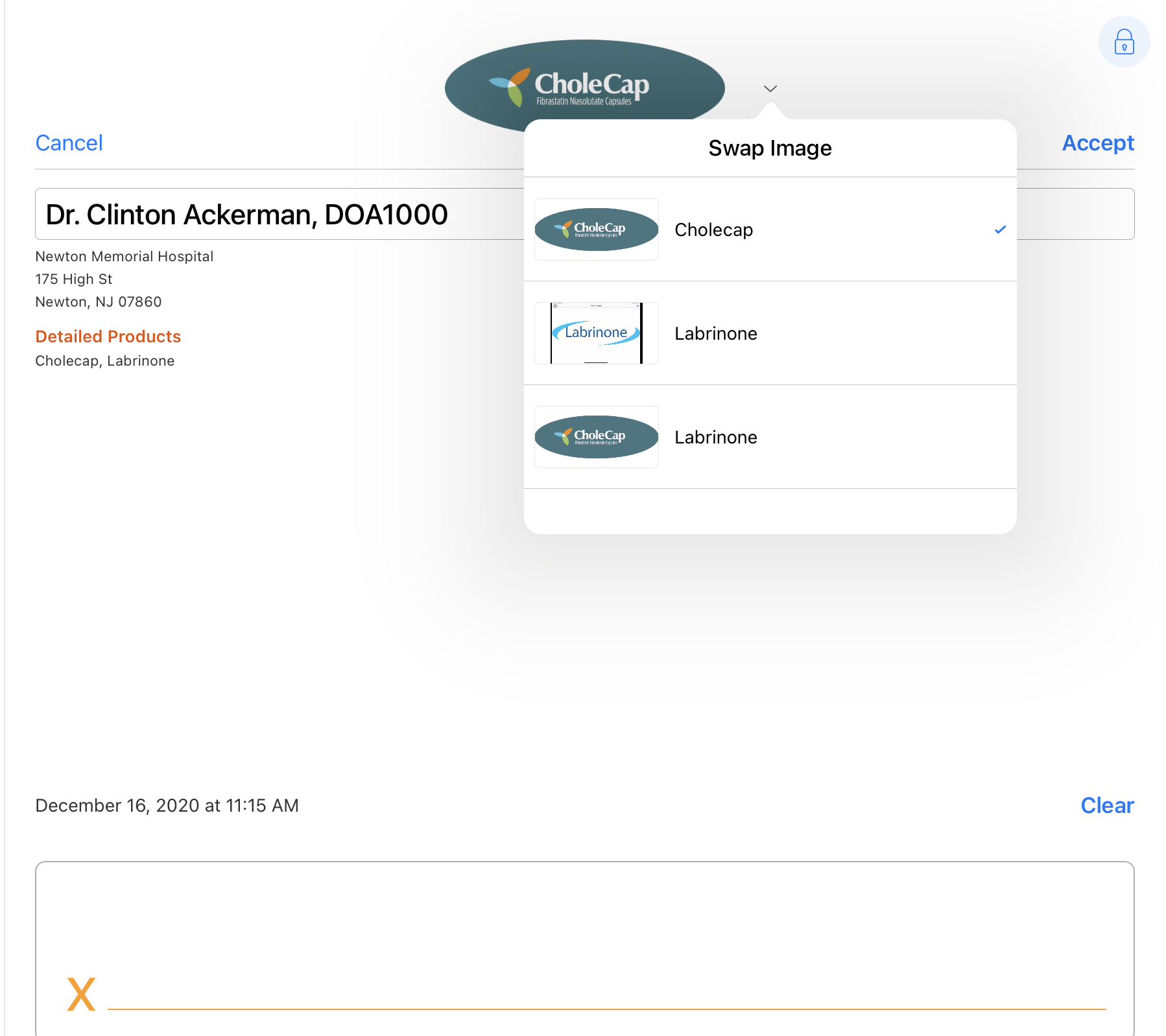
Task: Click the Swap Image popover title
Action: 769,148
